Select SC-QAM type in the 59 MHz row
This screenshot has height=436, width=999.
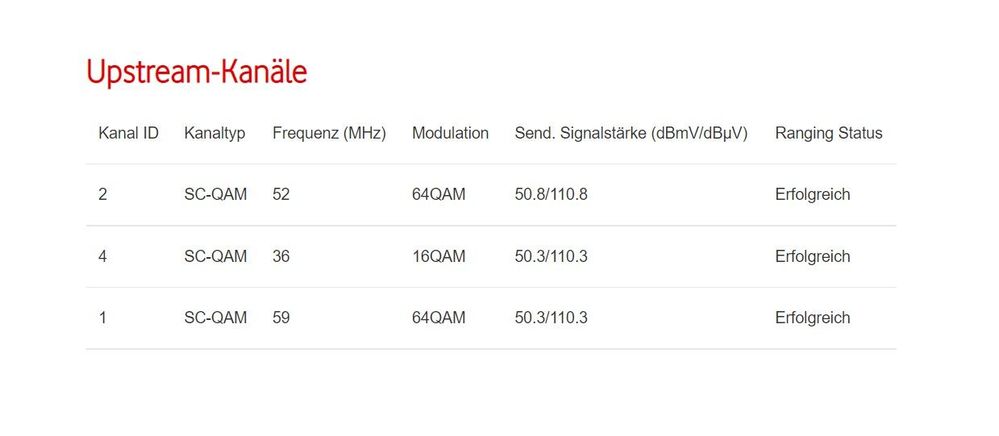coord(215,318)
